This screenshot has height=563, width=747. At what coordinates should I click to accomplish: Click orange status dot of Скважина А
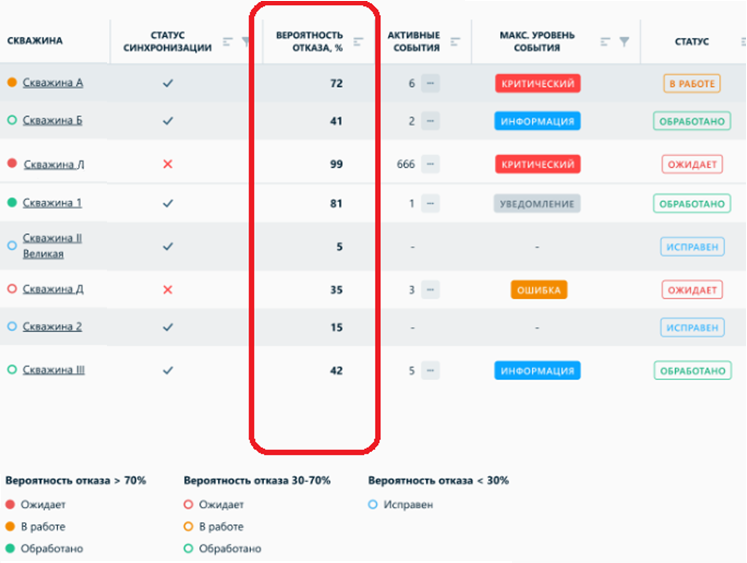click(x=12, y=82)
